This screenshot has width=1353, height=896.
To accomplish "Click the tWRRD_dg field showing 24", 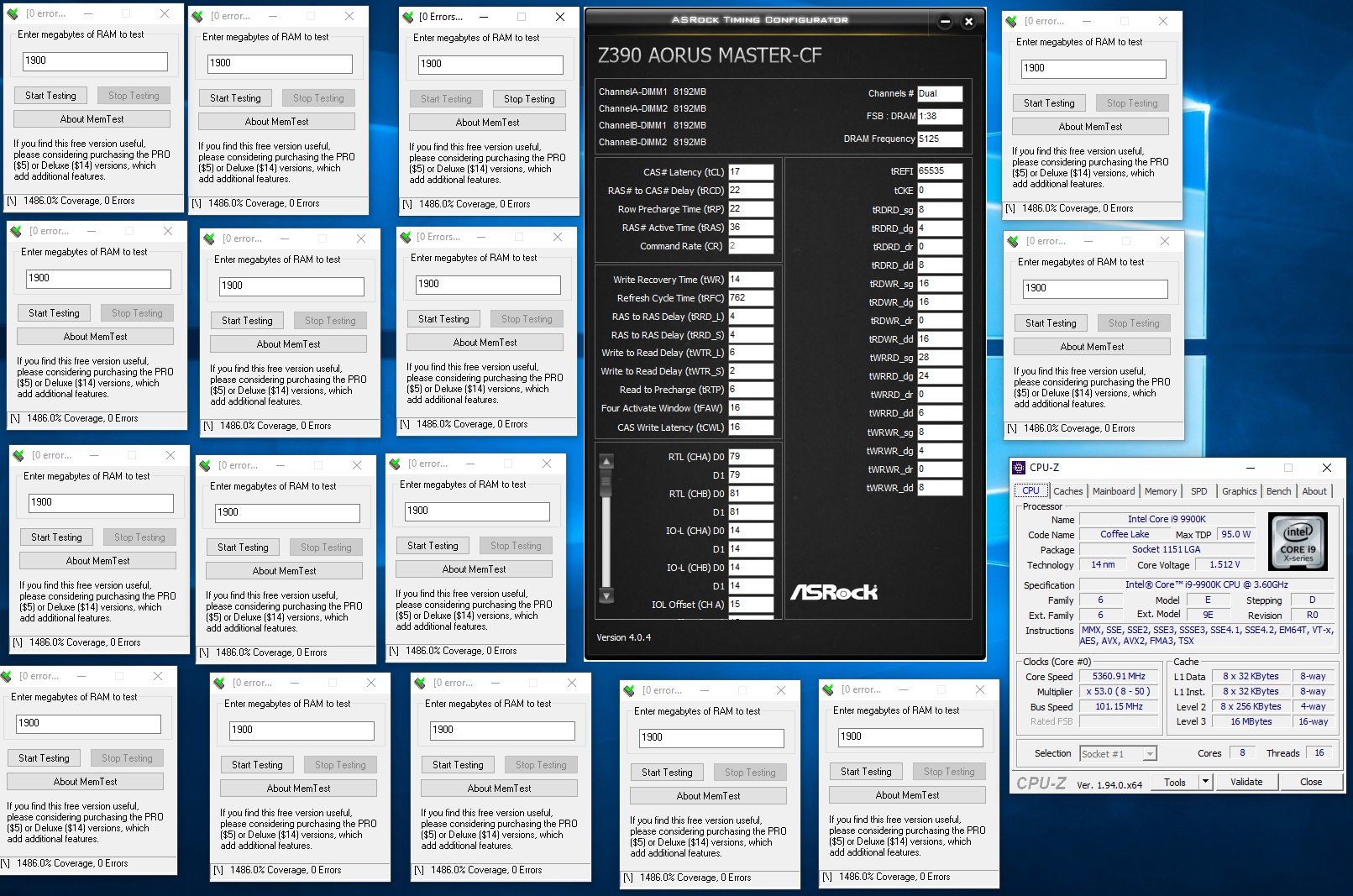I will coord(939,376).
